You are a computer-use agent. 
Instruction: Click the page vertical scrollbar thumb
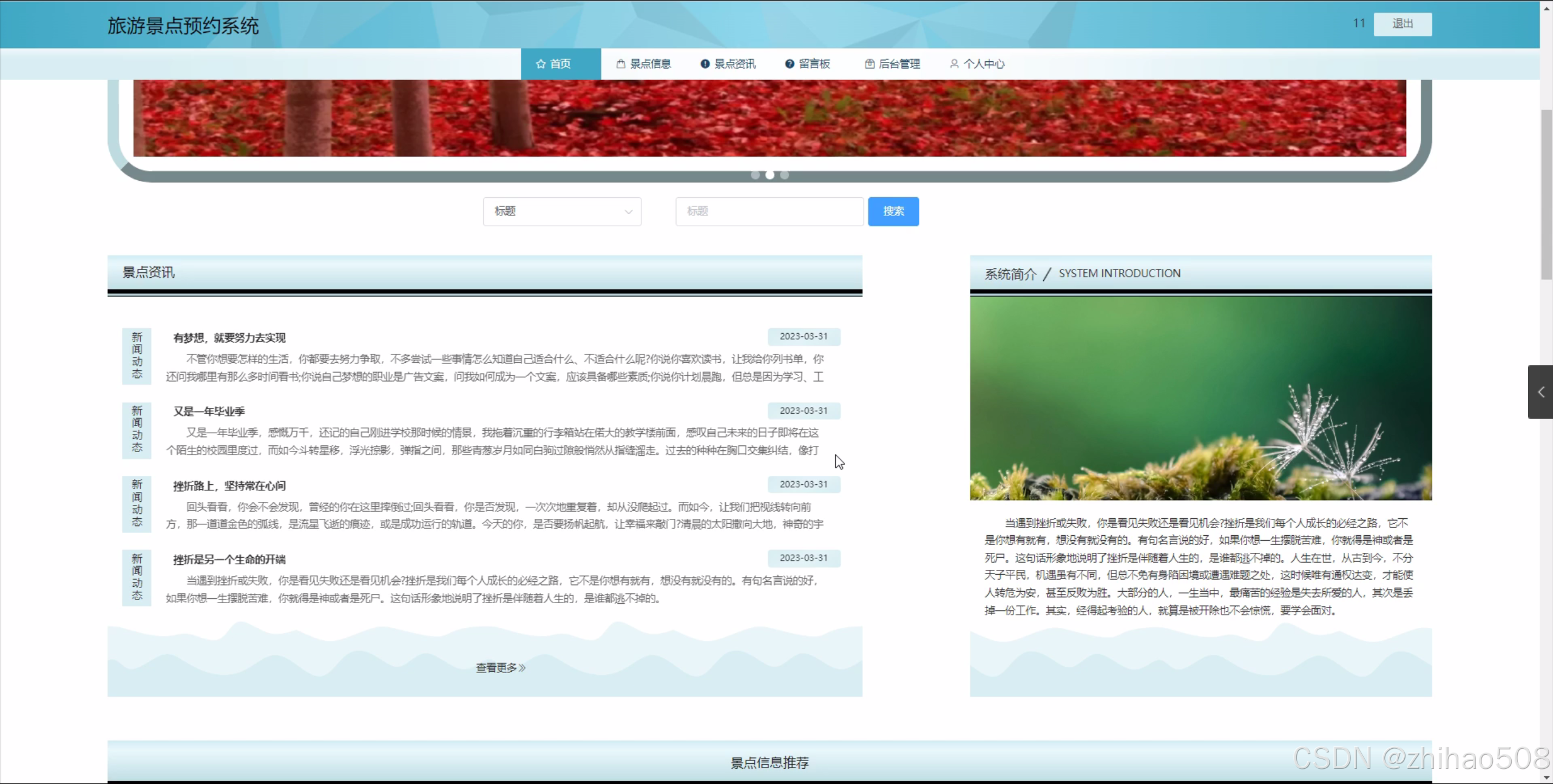(x=1546, y=194)
